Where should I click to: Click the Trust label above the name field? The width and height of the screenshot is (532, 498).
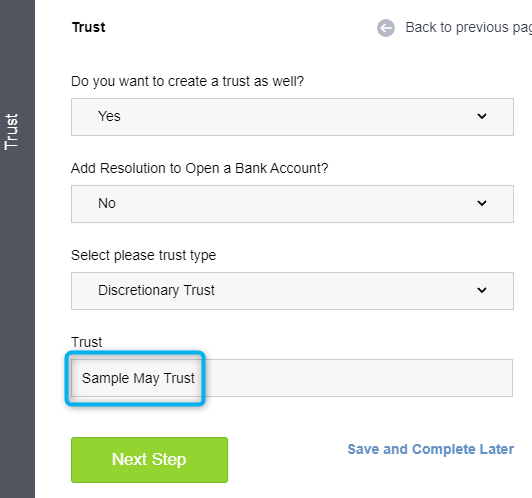pos(87,342)
